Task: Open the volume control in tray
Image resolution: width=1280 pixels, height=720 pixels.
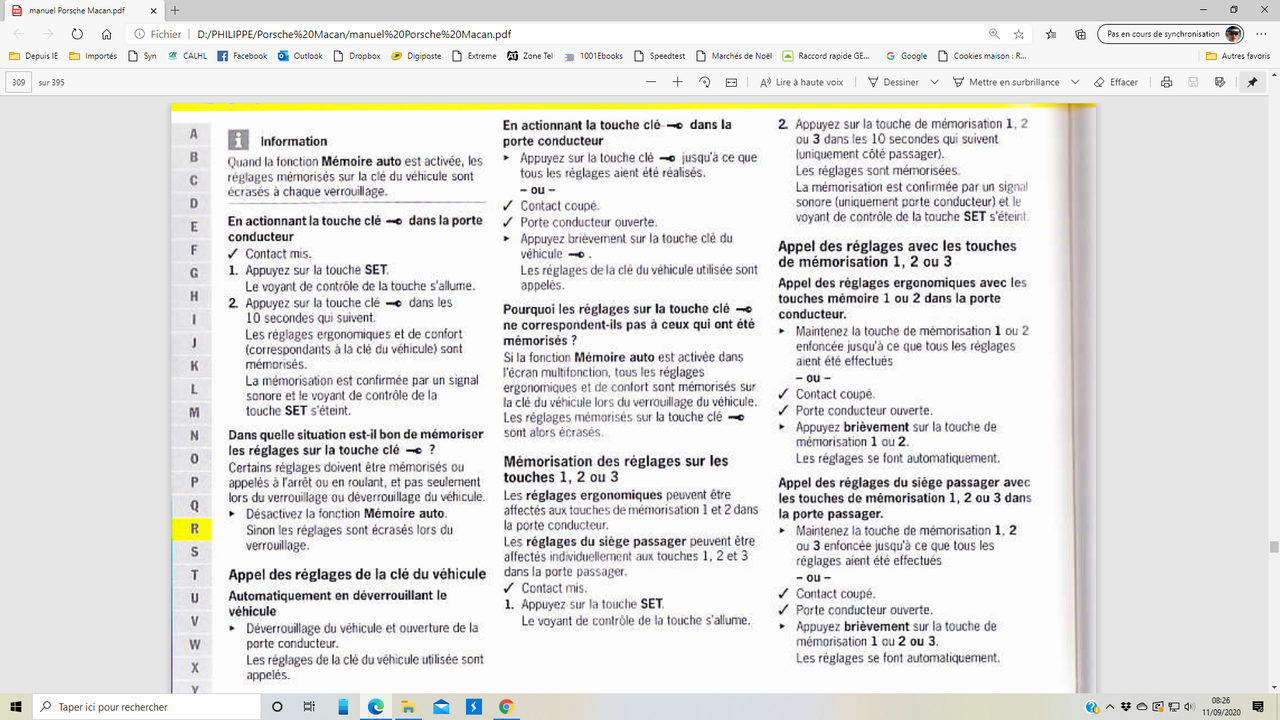Action: click(1189, 707)
